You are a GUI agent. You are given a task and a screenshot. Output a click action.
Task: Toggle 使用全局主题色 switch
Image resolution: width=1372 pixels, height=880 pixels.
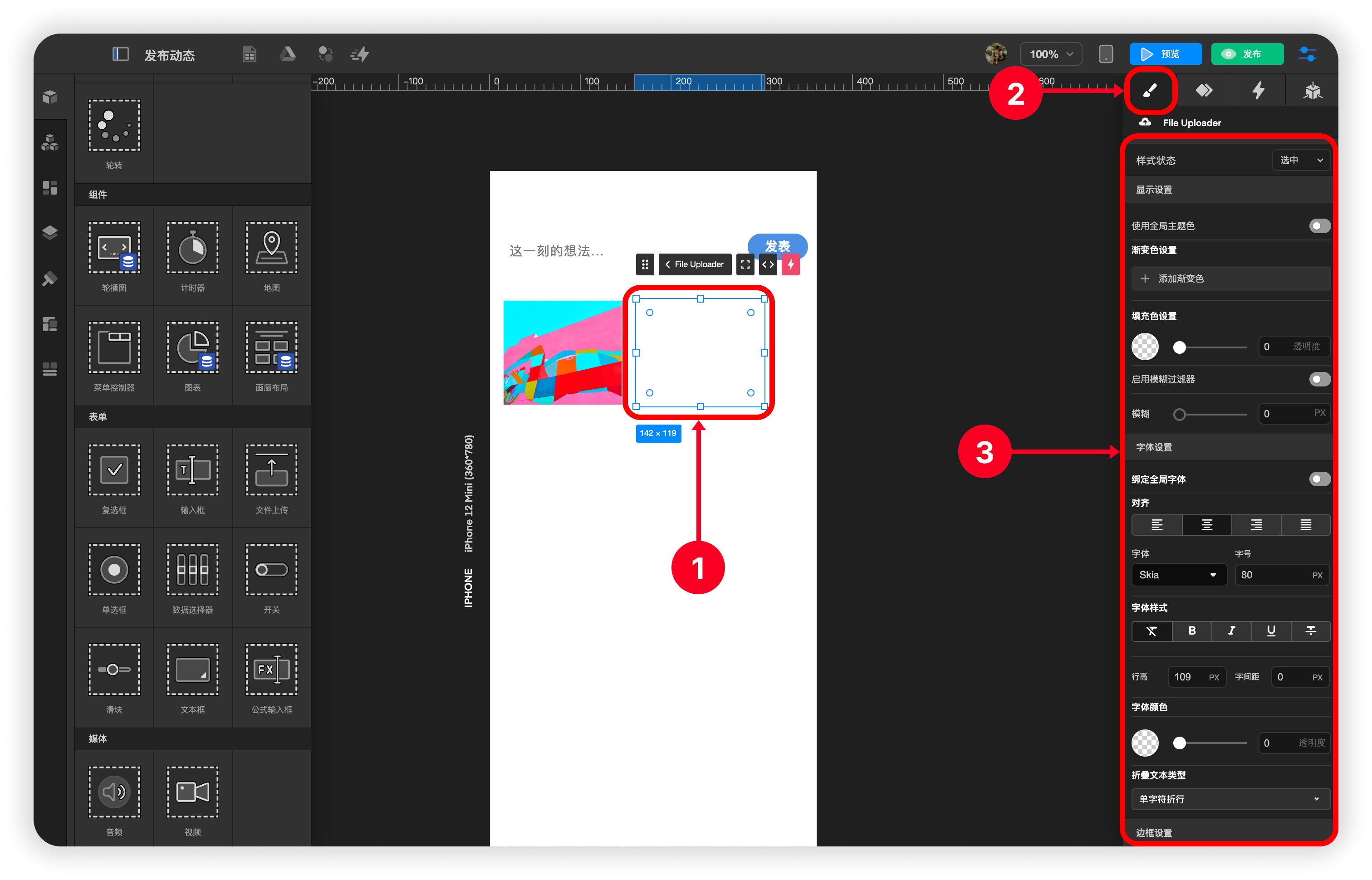pyautogui.click(x=1319, y=226)
